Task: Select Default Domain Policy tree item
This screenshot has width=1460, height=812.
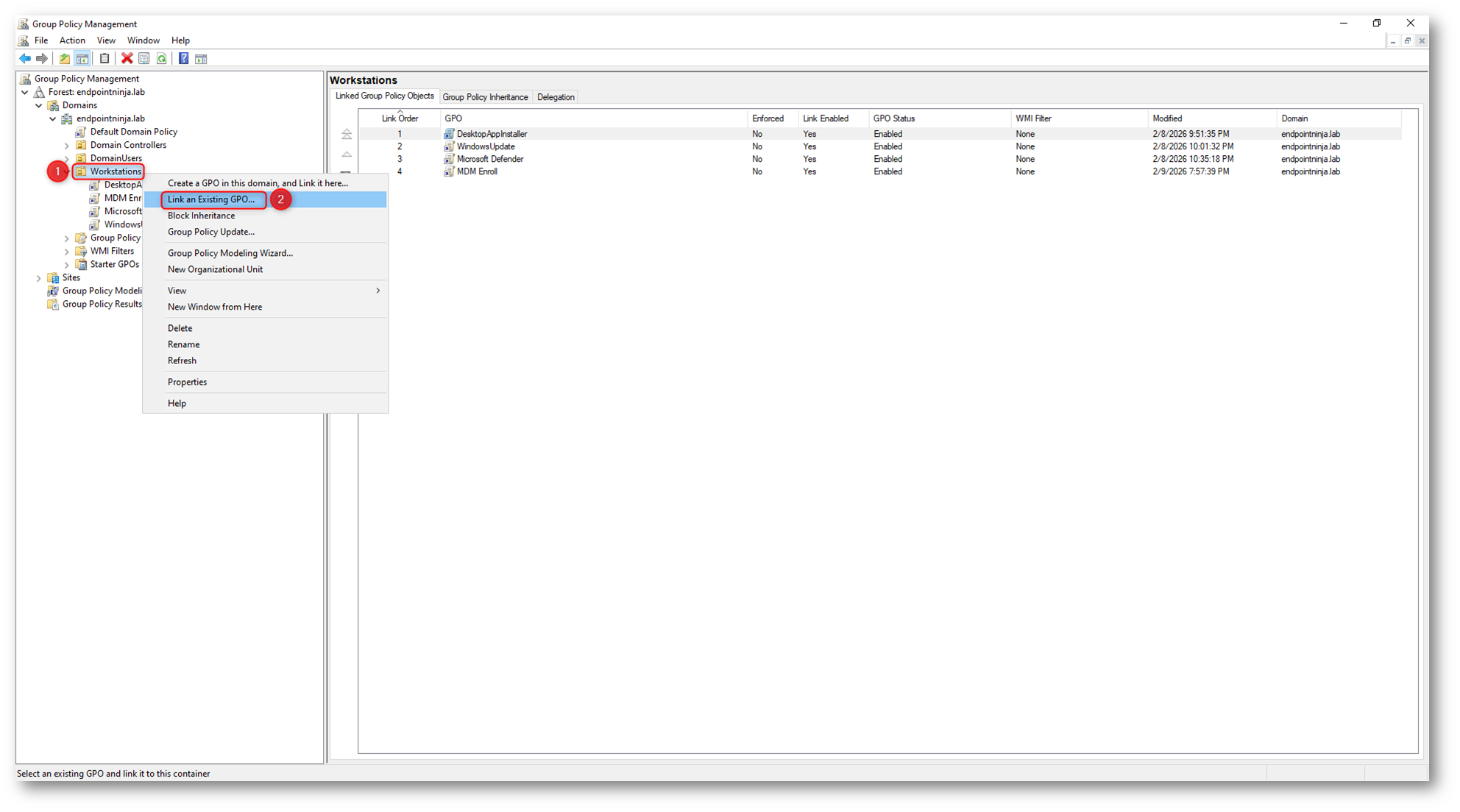Action: 133,132
